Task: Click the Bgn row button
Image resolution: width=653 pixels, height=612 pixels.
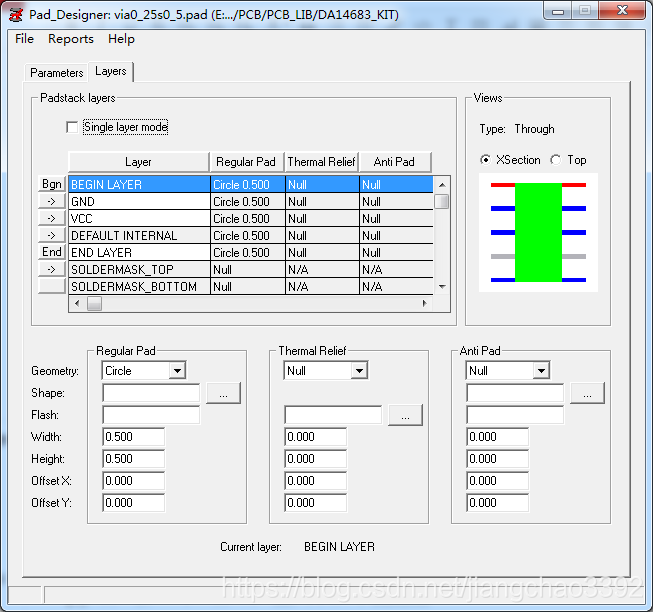Action: coord(52,184)
